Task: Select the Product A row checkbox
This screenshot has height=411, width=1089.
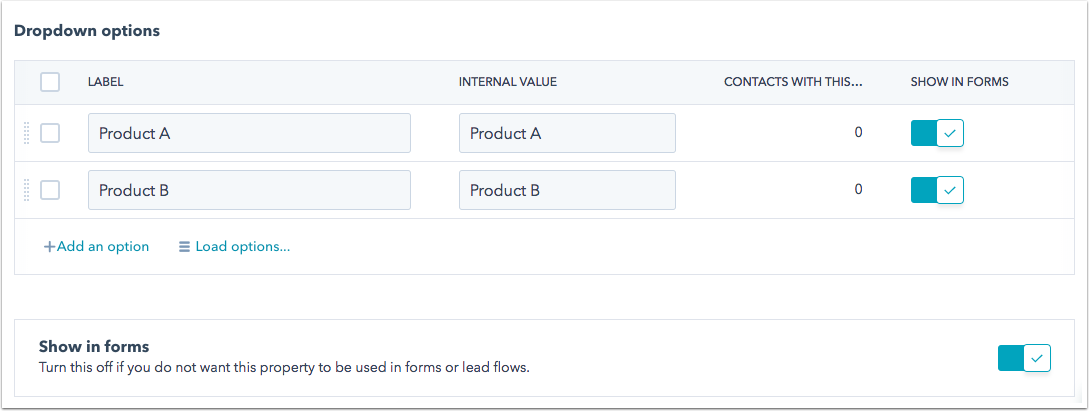Action: coord(50,133)
